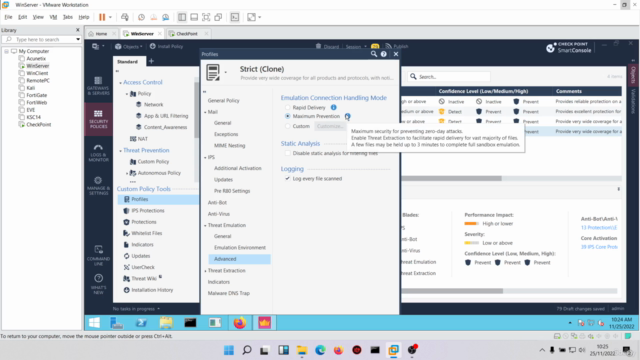The image size is (640, 360).
Task: Collapse Threat Prevention tree section
Action: pos(120,151)
